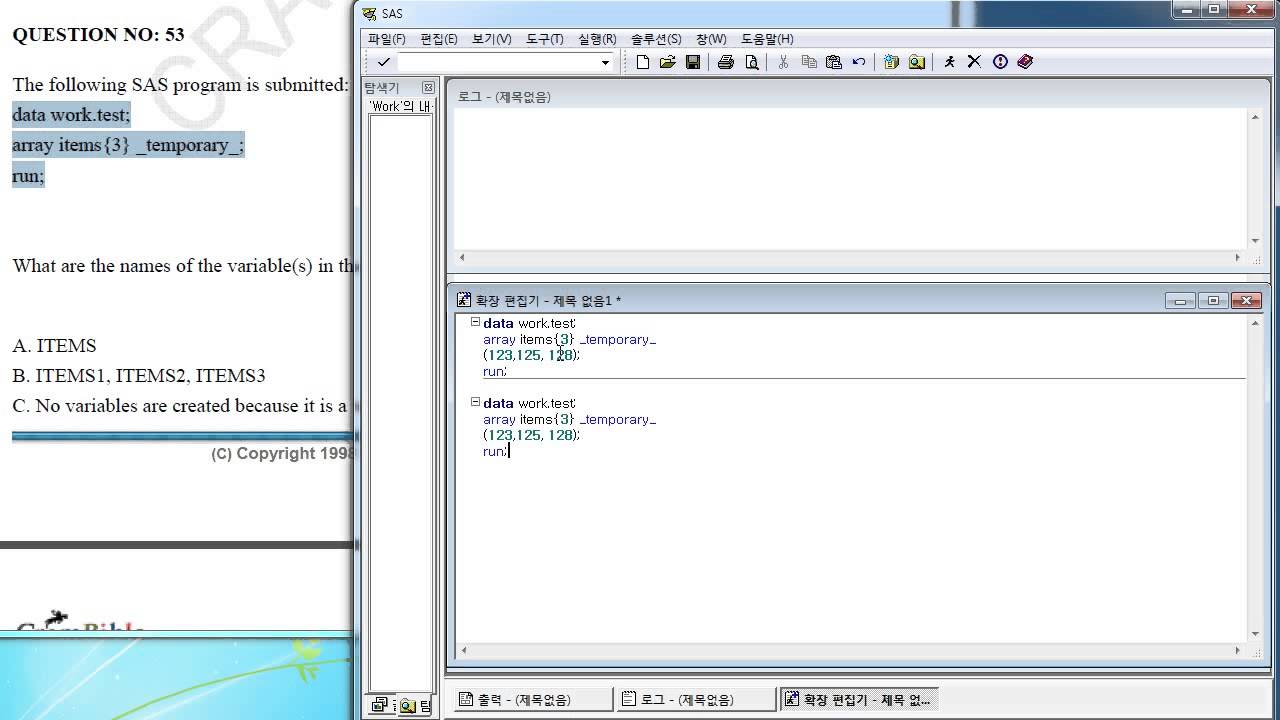Click the 'Work'의 내 Explorer header
This screenshot has height=720, width=1280.
(x=400, y=106)
